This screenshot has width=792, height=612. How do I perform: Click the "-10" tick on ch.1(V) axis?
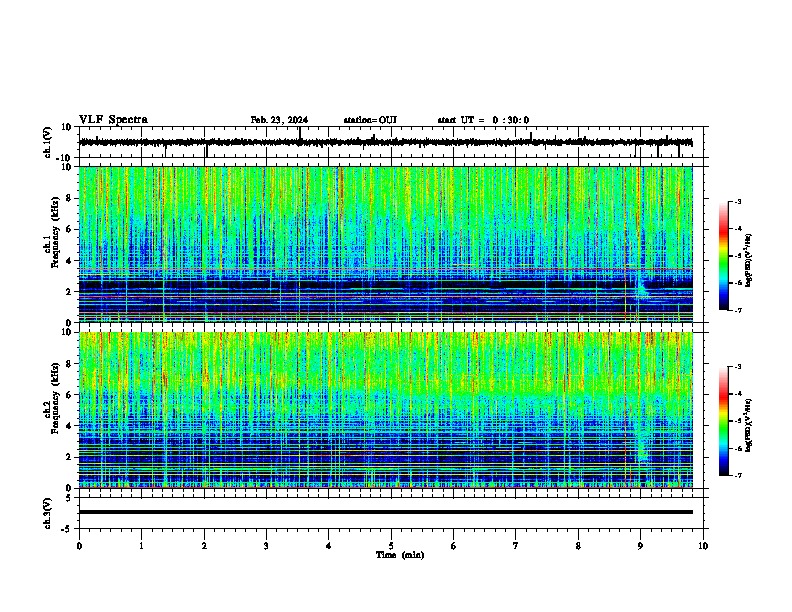(x=65, y=158)
